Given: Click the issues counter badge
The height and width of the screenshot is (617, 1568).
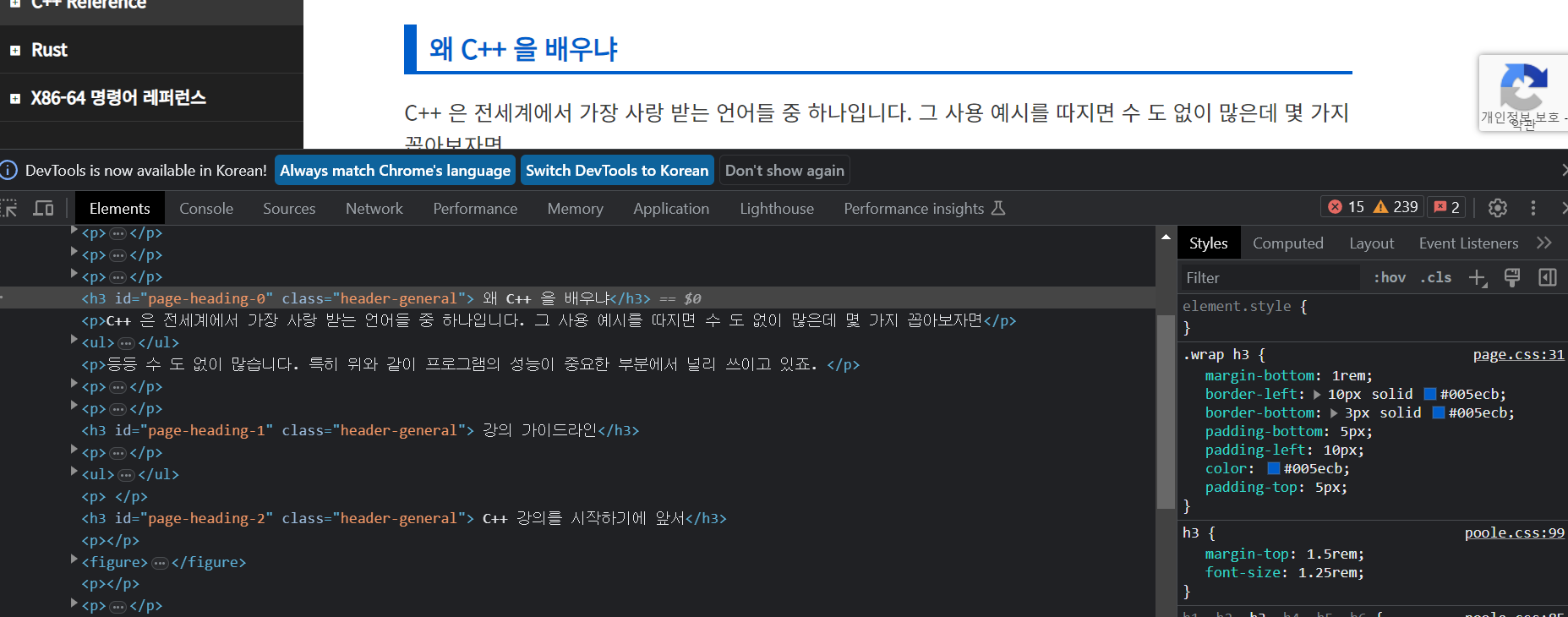Looking at the screenshot, I should click(1447, 207).
